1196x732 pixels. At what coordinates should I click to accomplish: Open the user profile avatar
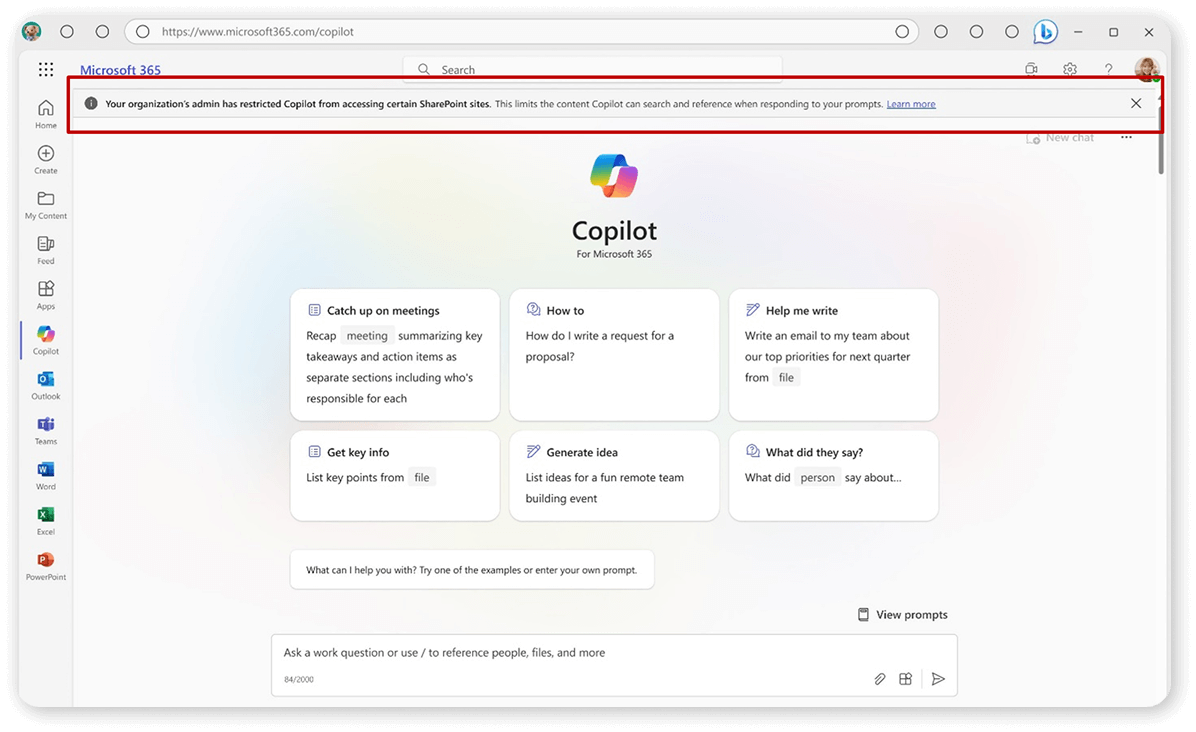pyautogui.click(x=1146, y=69)
